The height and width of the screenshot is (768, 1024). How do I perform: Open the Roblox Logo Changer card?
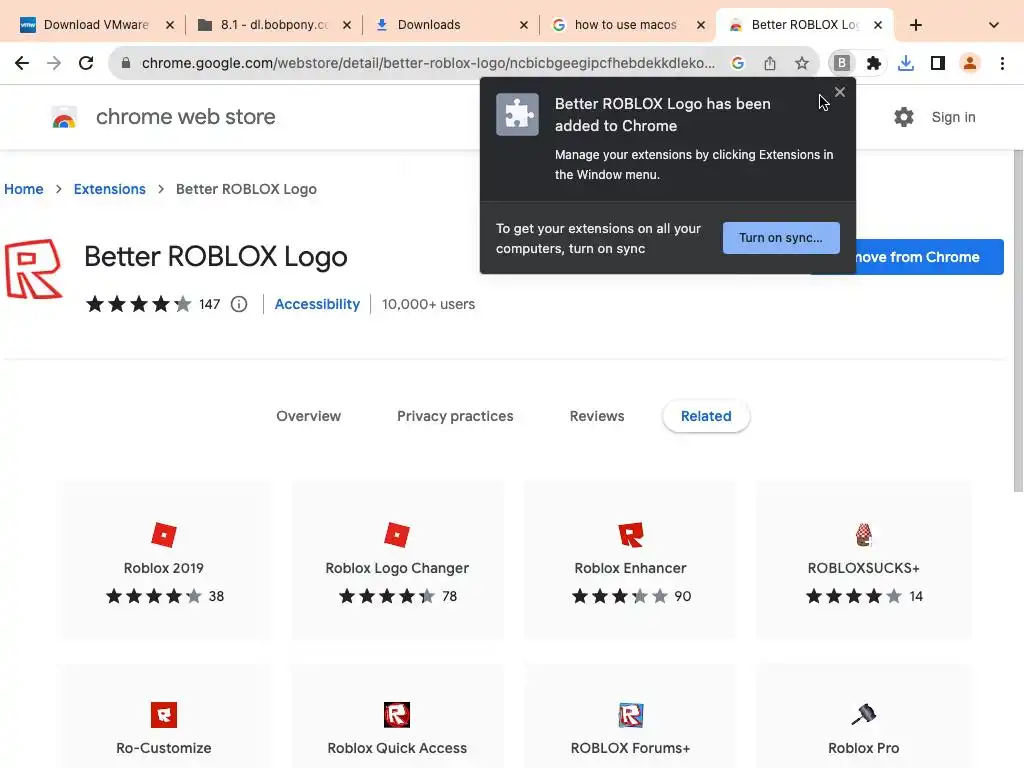pyautogui.click(x=397, y=560)
